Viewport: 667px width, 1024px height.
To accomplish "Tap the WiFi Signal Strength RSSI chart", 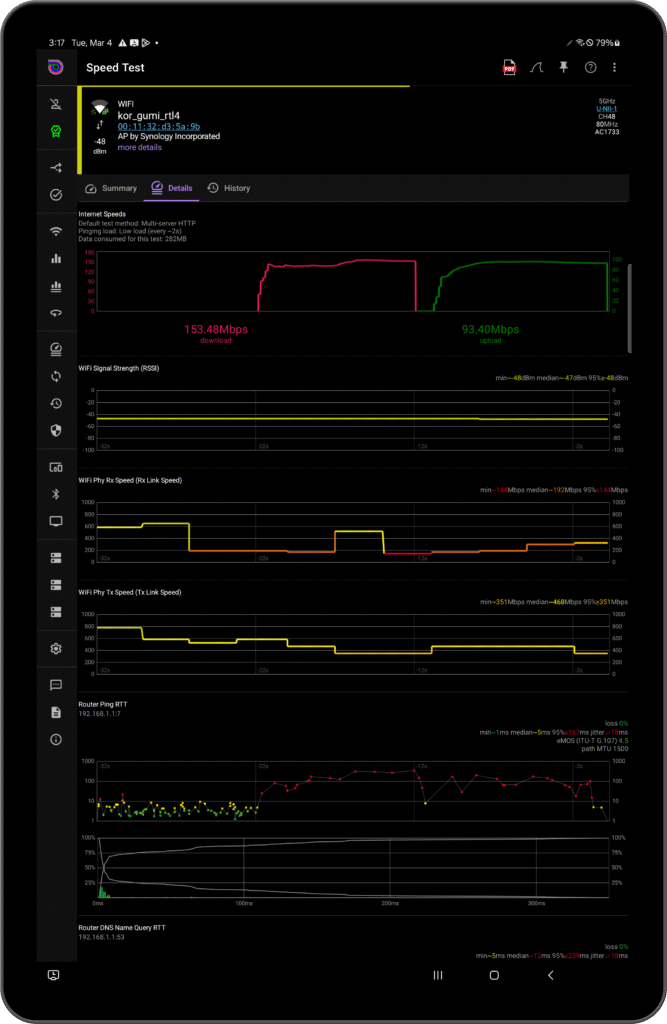I will pyautogui.click(x=353, y=420).
